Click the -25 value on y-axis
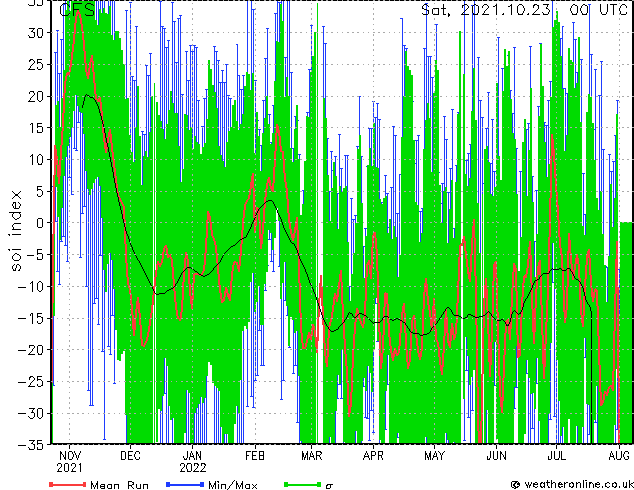Image resolution: width=634 pixels, height=490 pixels. tap(32, 382)
